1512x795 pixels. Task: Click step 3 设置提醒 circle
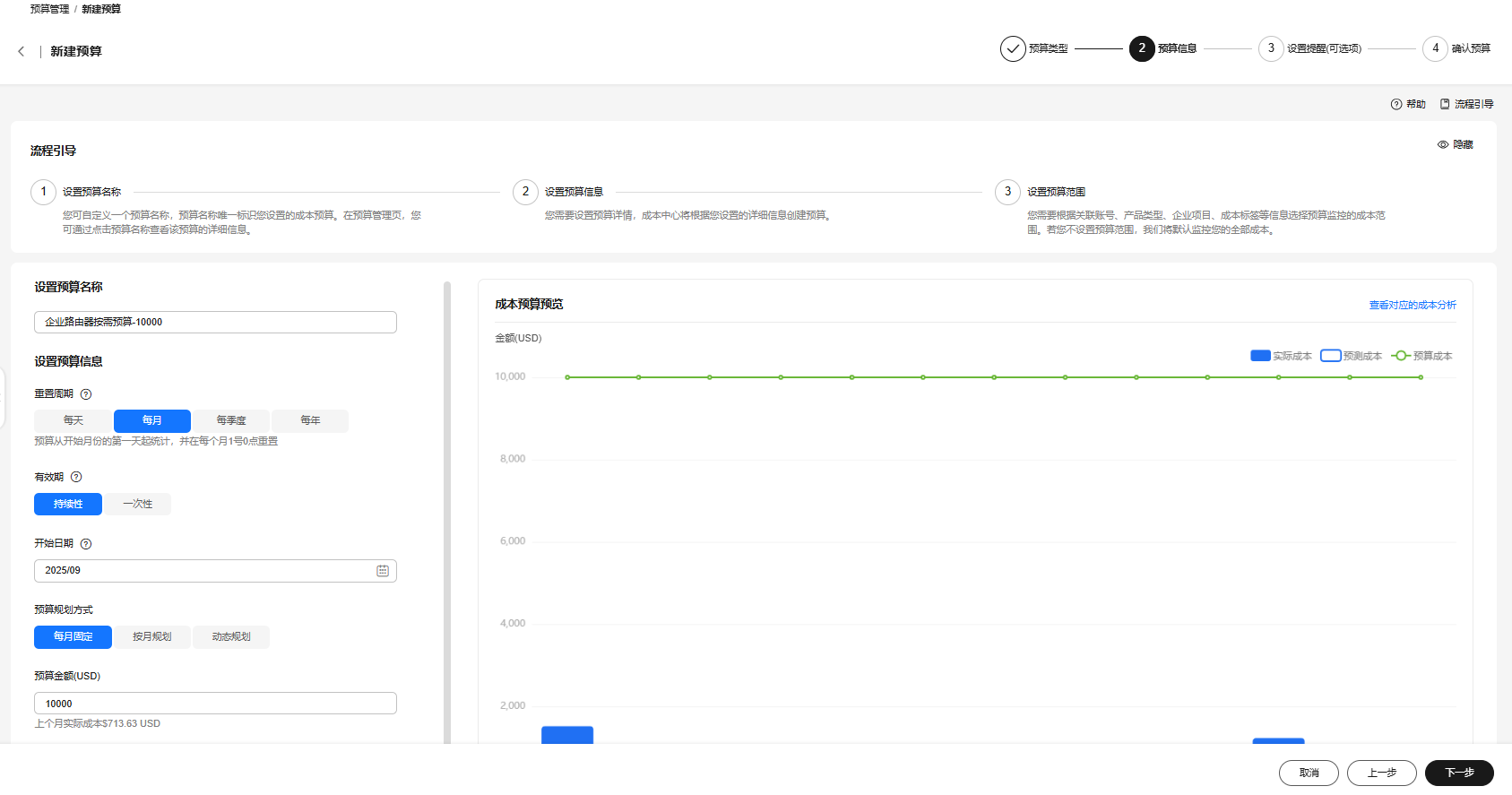[x=1271, y=48]
